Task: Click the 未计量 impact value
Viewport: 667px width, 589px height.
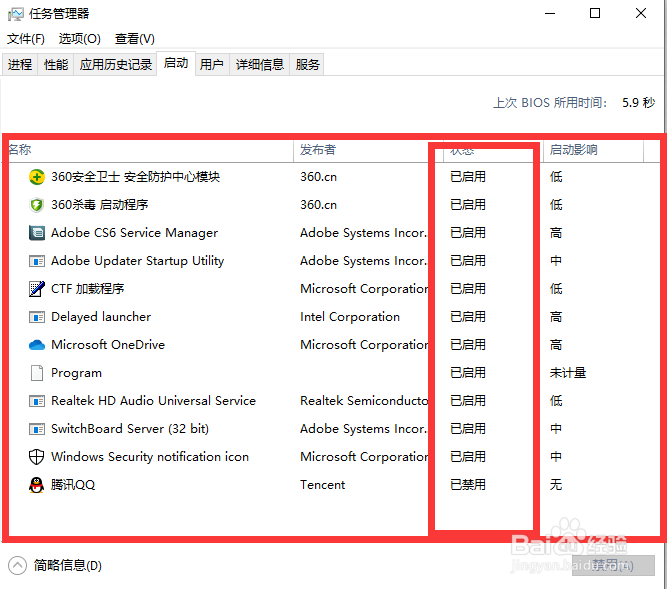Action: pyautogui.click(x=567, y=373)
